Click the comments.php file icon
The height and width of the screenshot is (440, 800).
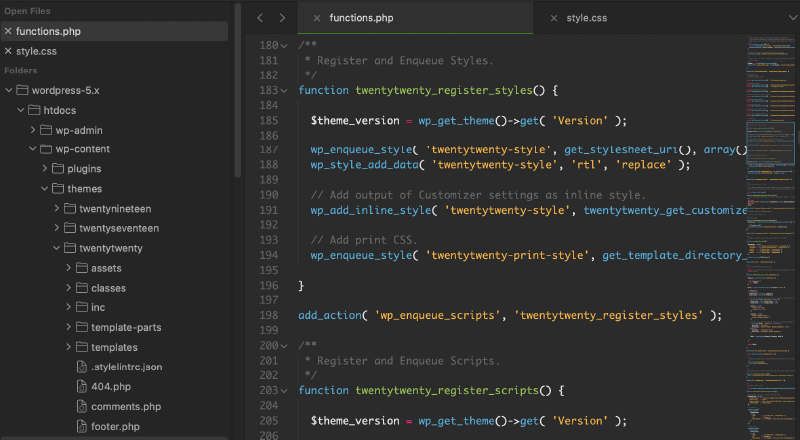82,406
